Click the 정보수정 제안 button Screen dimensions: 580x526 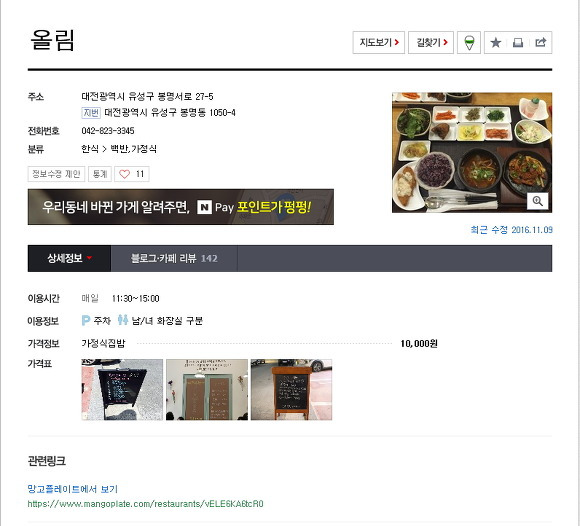(56, 174)
